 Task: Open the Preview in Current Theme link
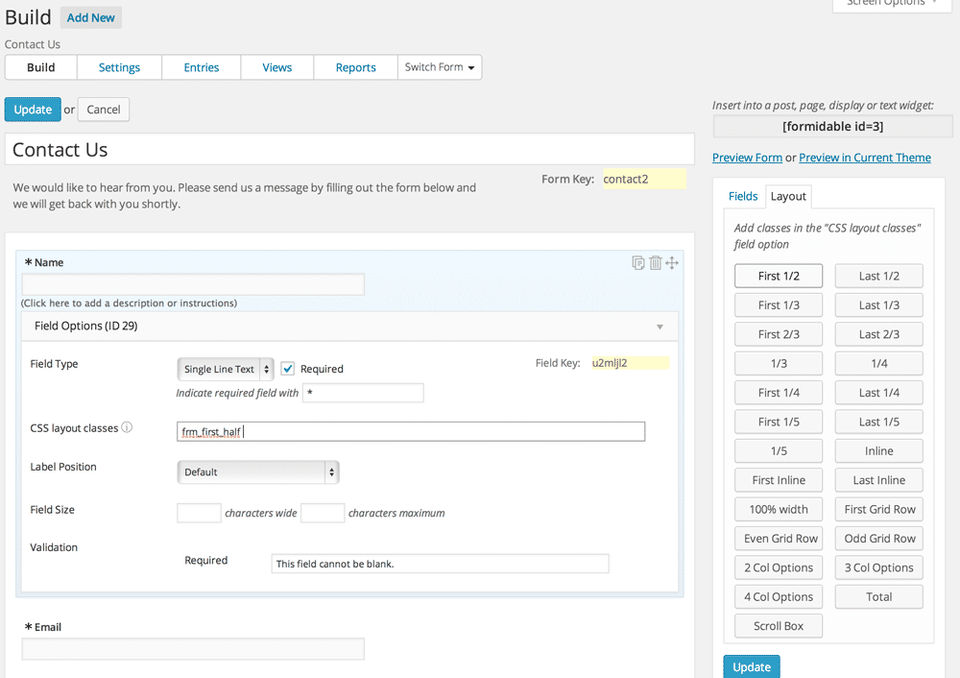(x=864, y=158)
